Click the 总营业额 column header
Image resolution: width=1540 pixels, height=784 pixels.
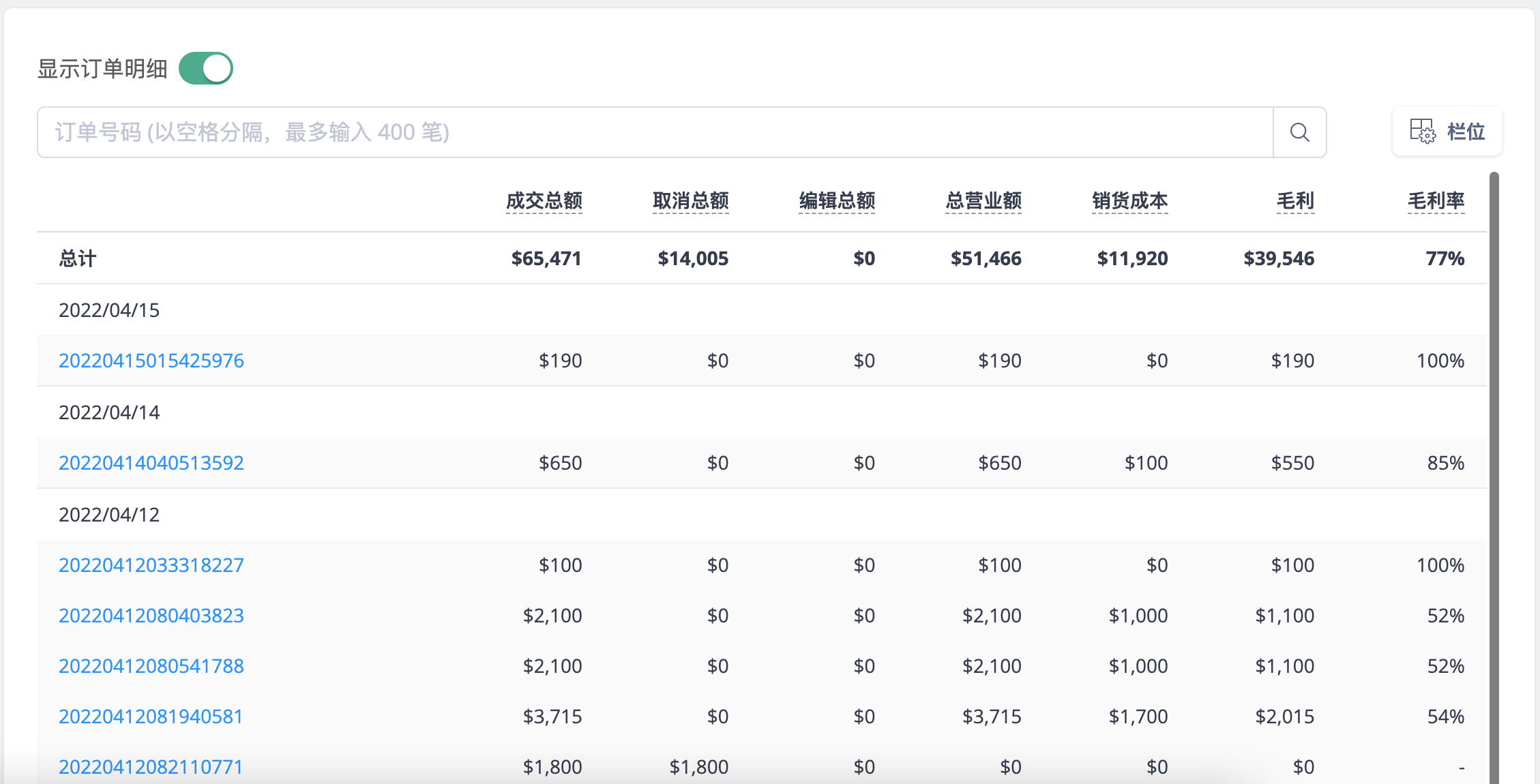click(x=983, y=201)
